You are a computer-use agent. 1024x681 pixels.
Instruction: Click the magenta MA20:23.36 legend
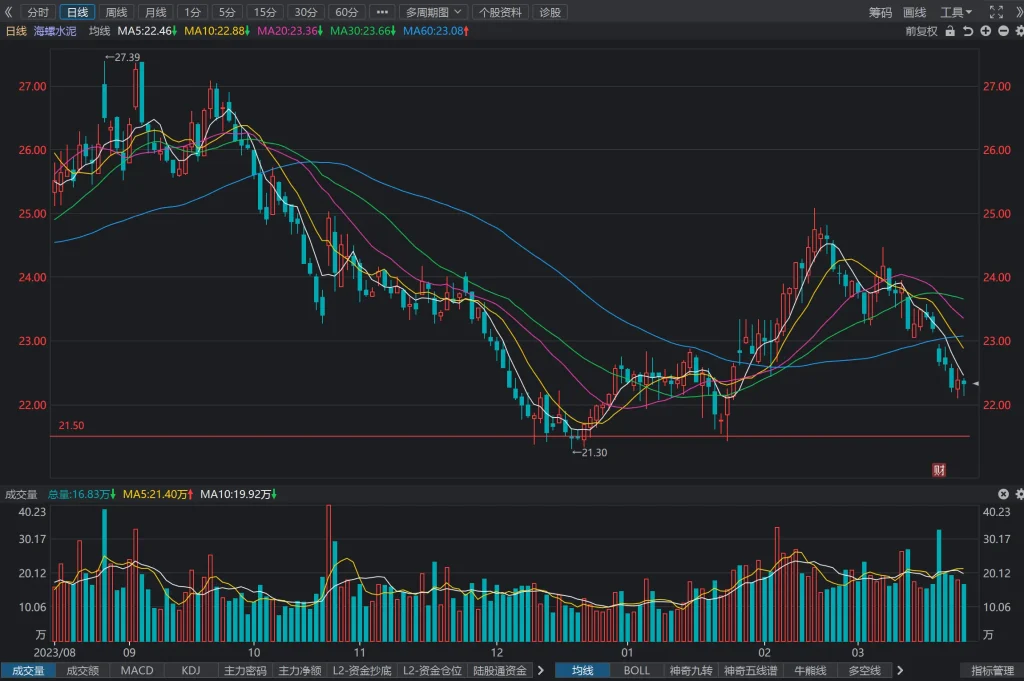coord(290,31)
